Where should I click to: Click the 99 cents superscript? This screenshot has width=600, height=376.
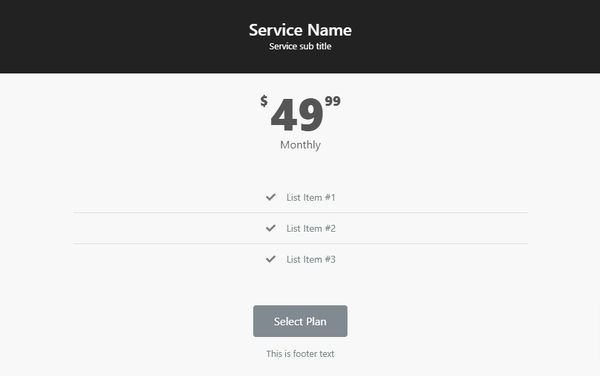[333, 101]
